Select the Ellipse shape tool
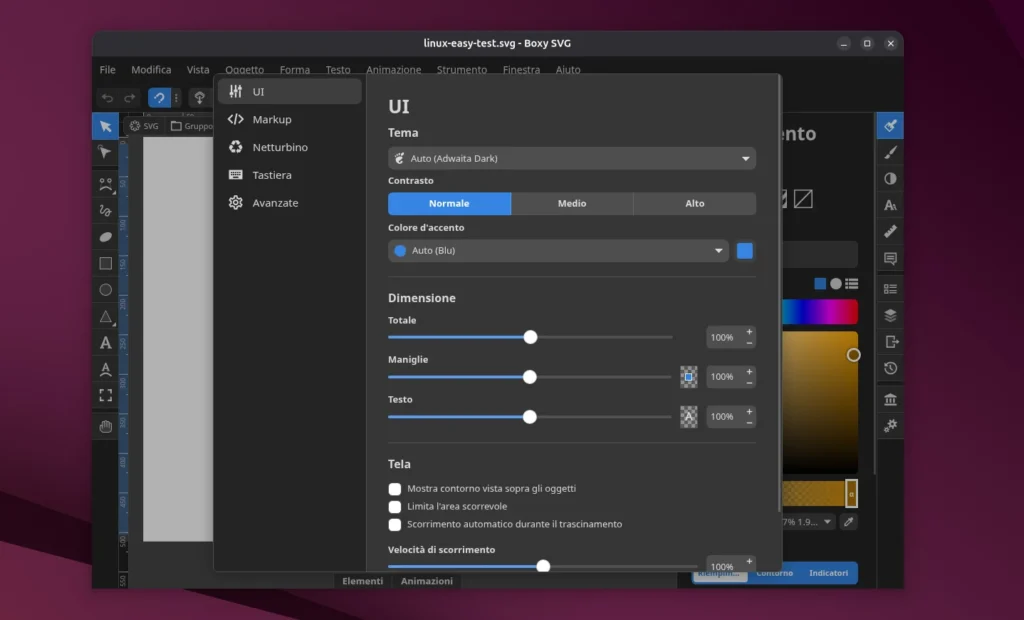Image resolution: width=1024 pixels, height=620 pixels. pyautogui.click(x=105, y=290)
